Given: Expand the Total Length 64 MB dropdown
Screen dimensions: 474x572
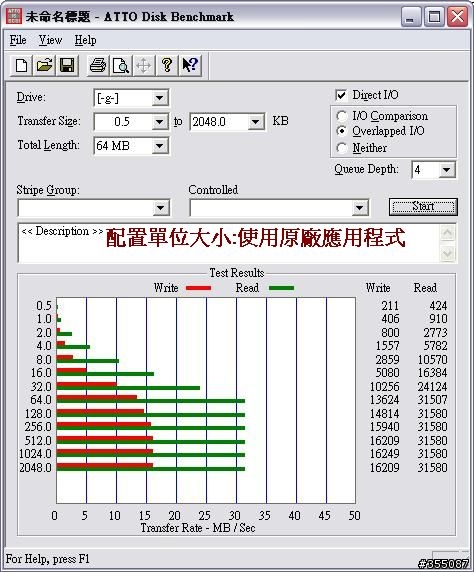Looking at the screenshot, I should pyautogui.click(x=159, y=146).
